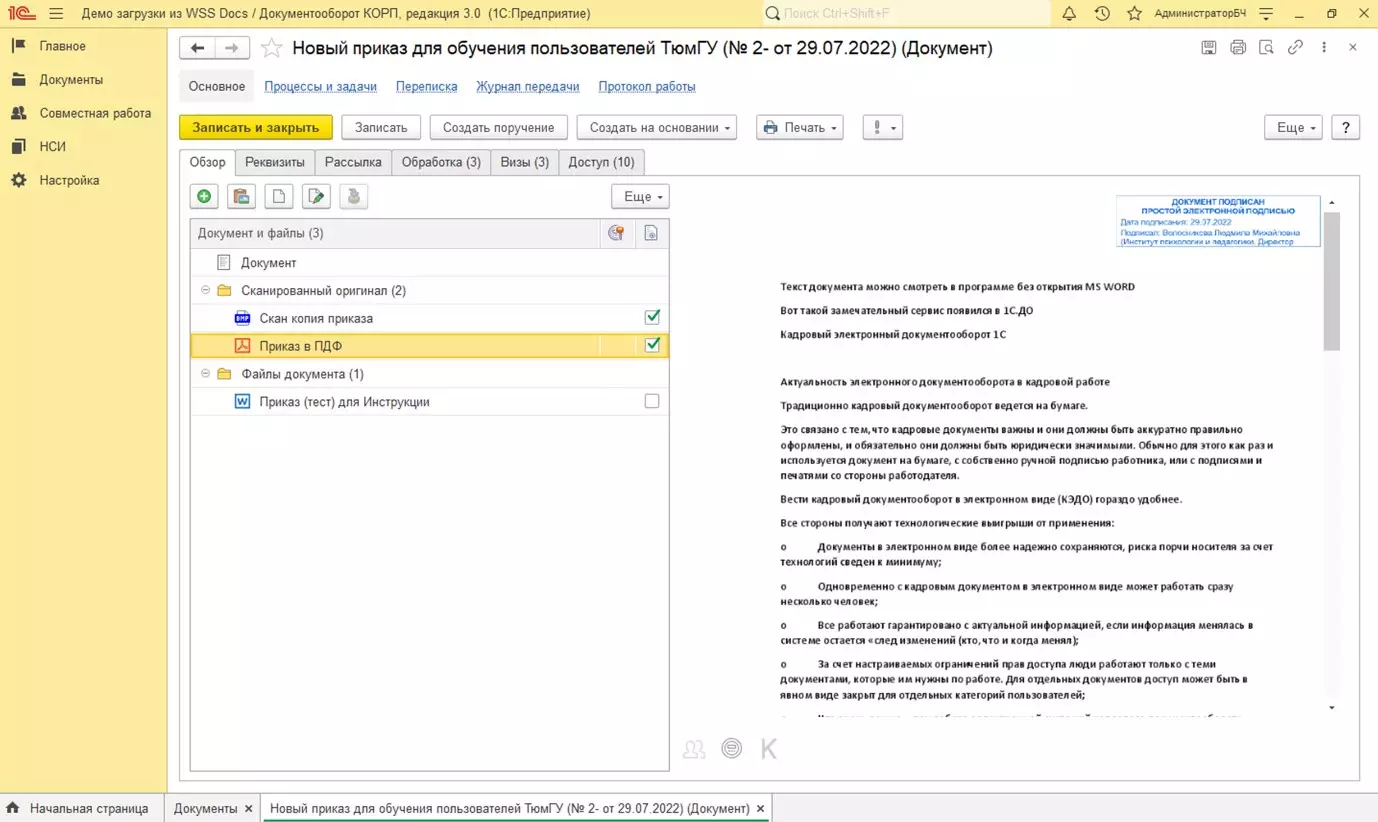Screen dimensions: 1378x822
Task: Switch to the Реквизиты tab
Action: pyautogui.click(x=275, y=162)
